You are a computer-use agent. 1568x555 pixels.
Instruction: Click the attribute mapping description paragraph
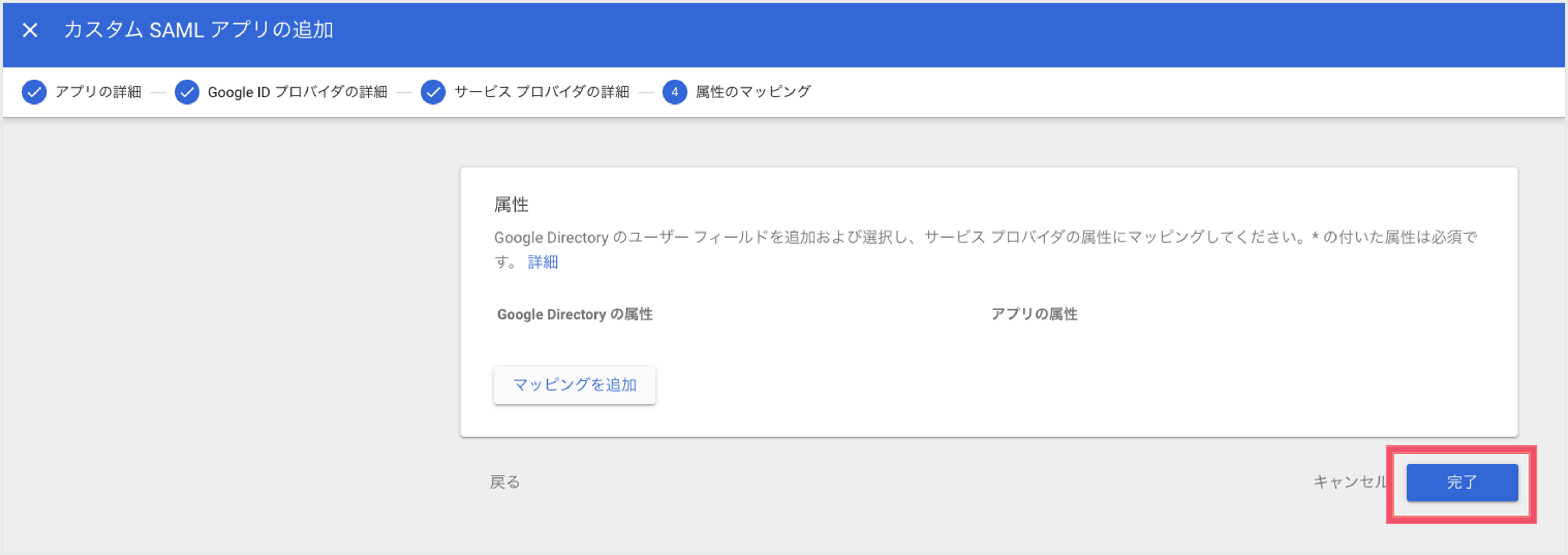coord(986,250)
